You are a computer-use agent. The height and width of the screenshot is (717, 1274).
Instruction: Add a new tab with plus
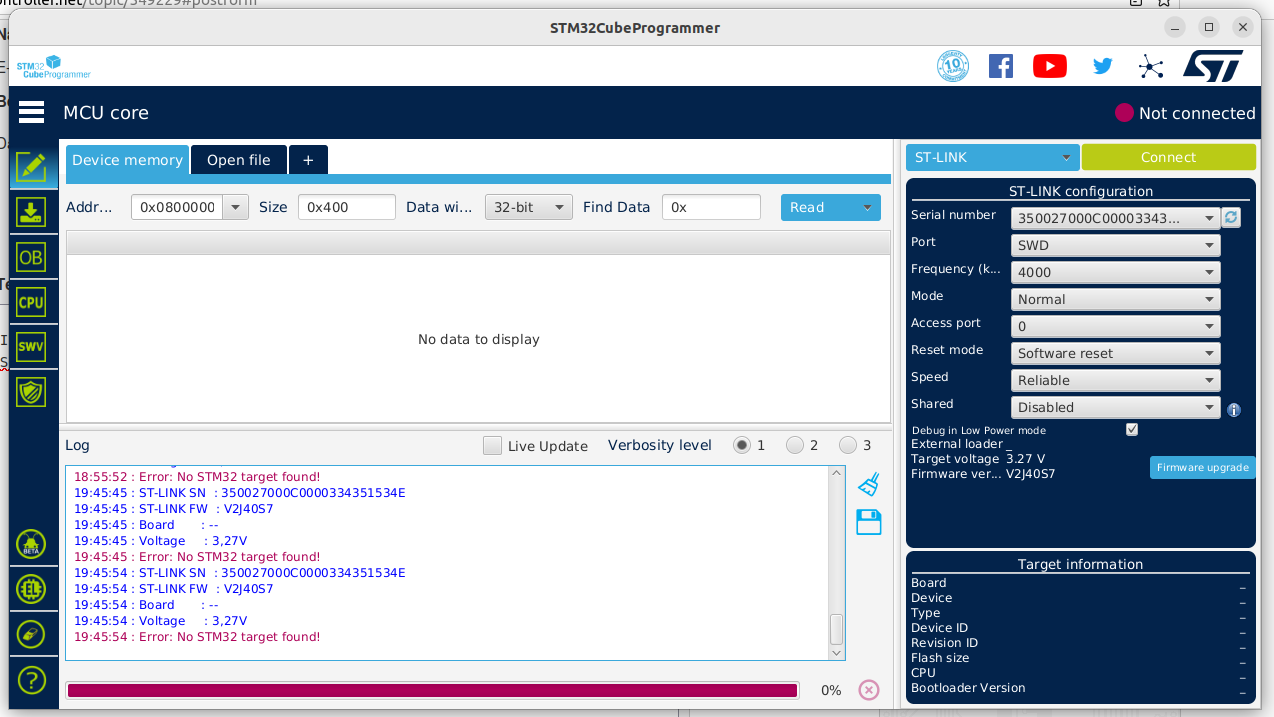click(308, 160)
